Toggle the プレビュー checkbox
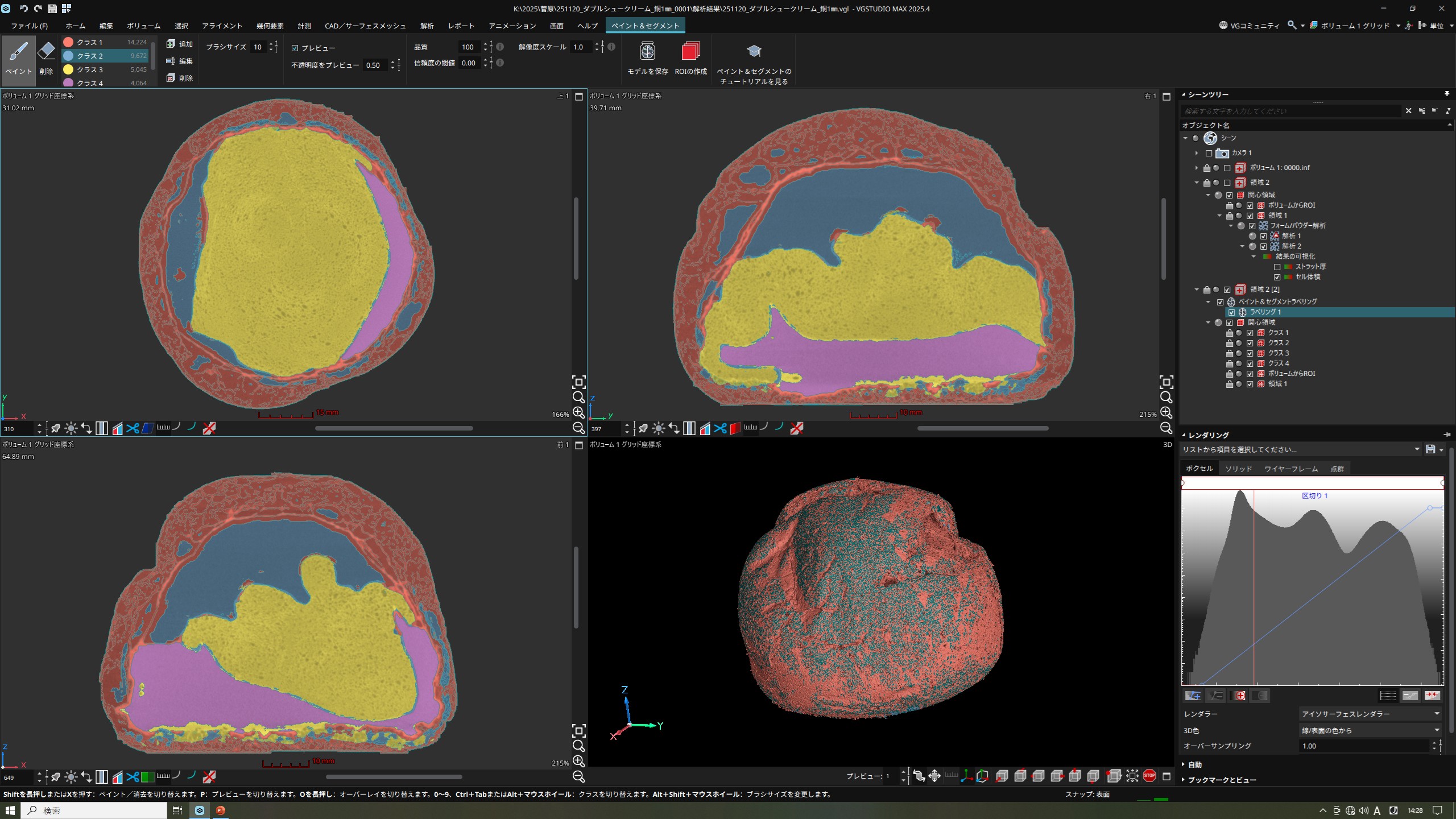 pyautogui.click(x=295, y=48)
